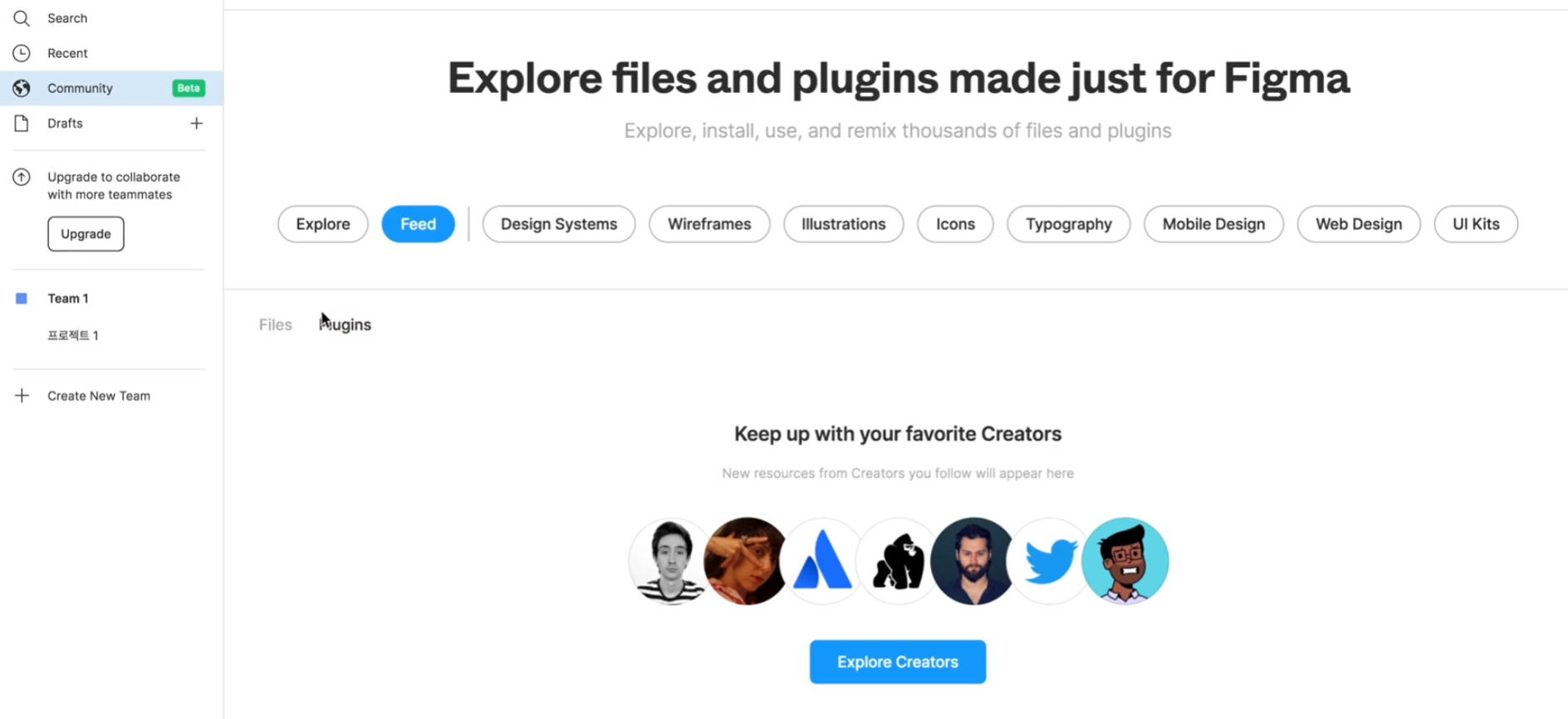Open the Search item in sidebar
Screen dimensions: 1568x719
click(x=111, y=18)
